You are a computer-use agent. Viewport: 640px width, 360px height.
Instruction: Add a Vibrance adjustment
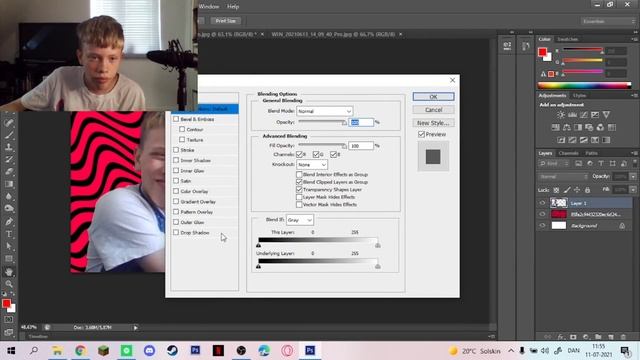coord(607,115)
